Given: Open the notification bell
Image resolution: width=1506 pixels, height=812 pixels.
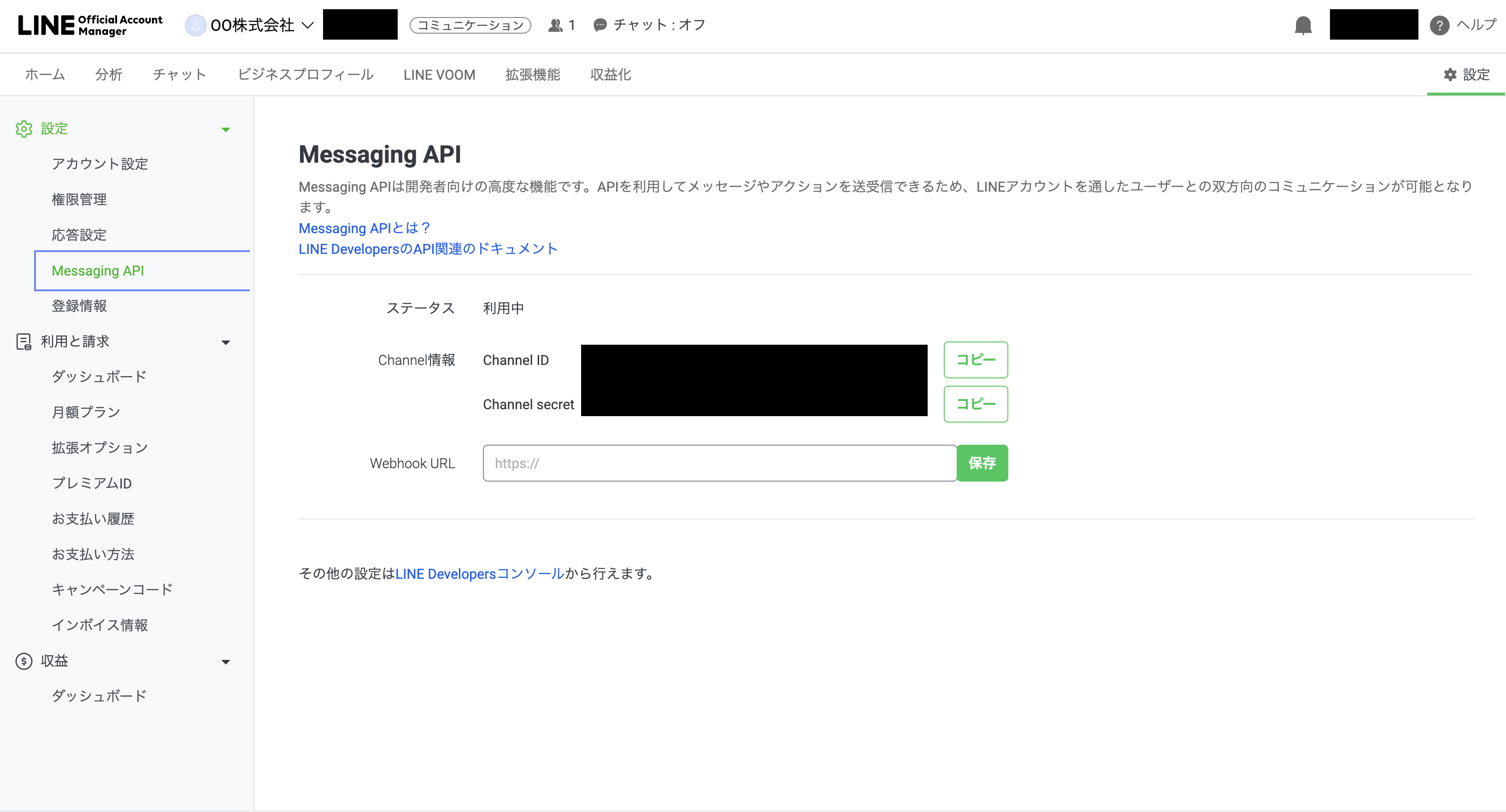Looking at the screenshot, I should pyautogui.click(x=1303, y=25).
